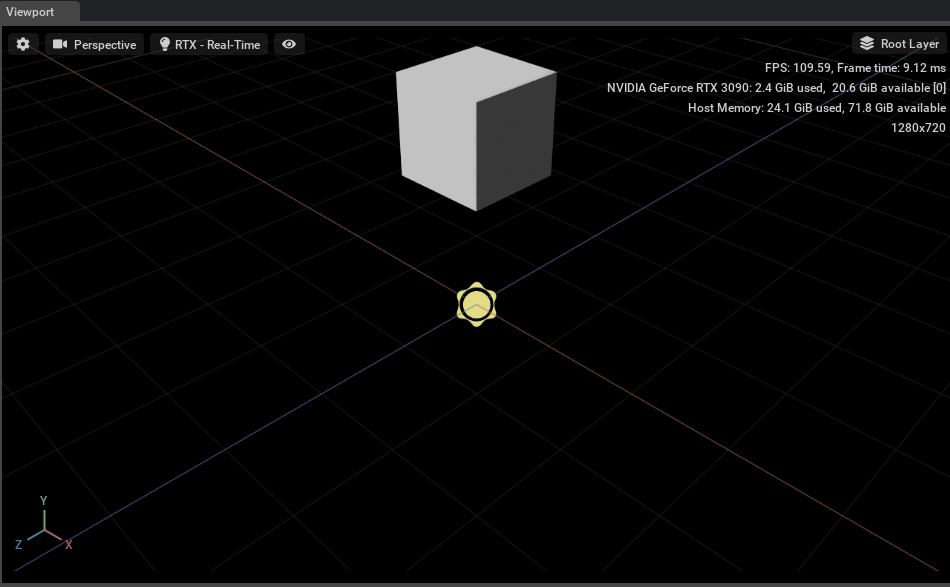Open the viewport settings gear menu
950x587 pixels.
click(22, 43)
